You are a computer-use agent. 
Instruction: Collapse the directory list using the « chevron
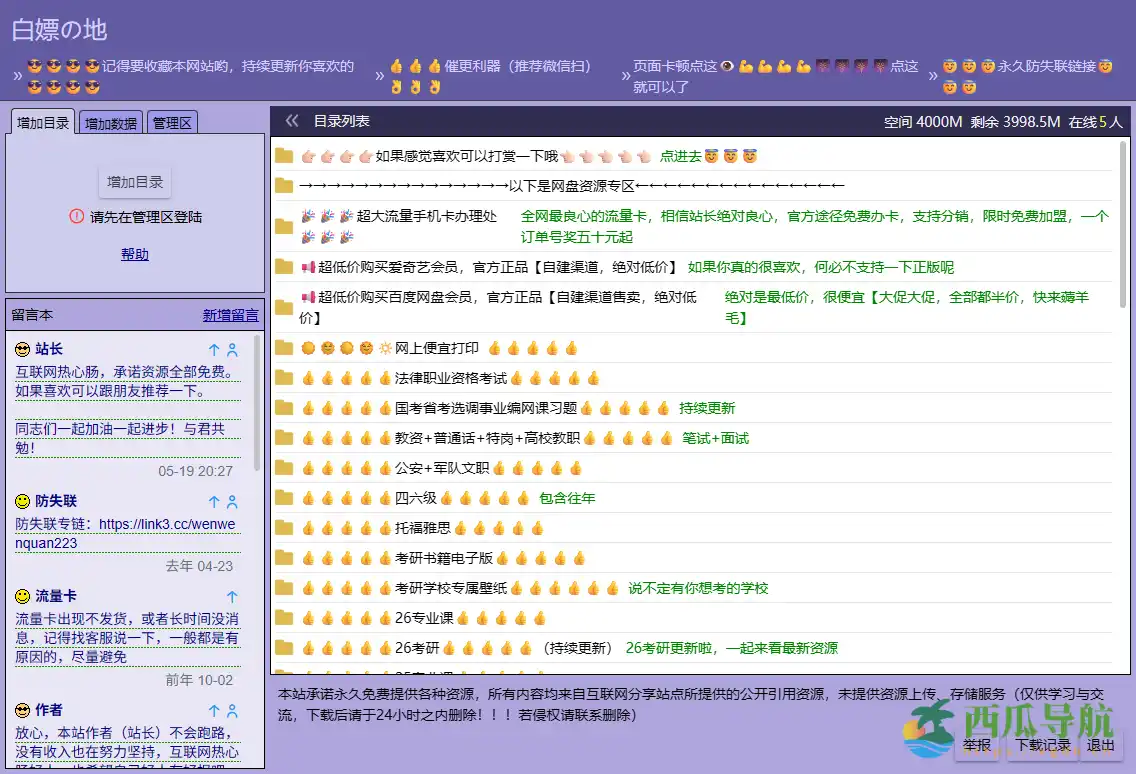(290, 119)
